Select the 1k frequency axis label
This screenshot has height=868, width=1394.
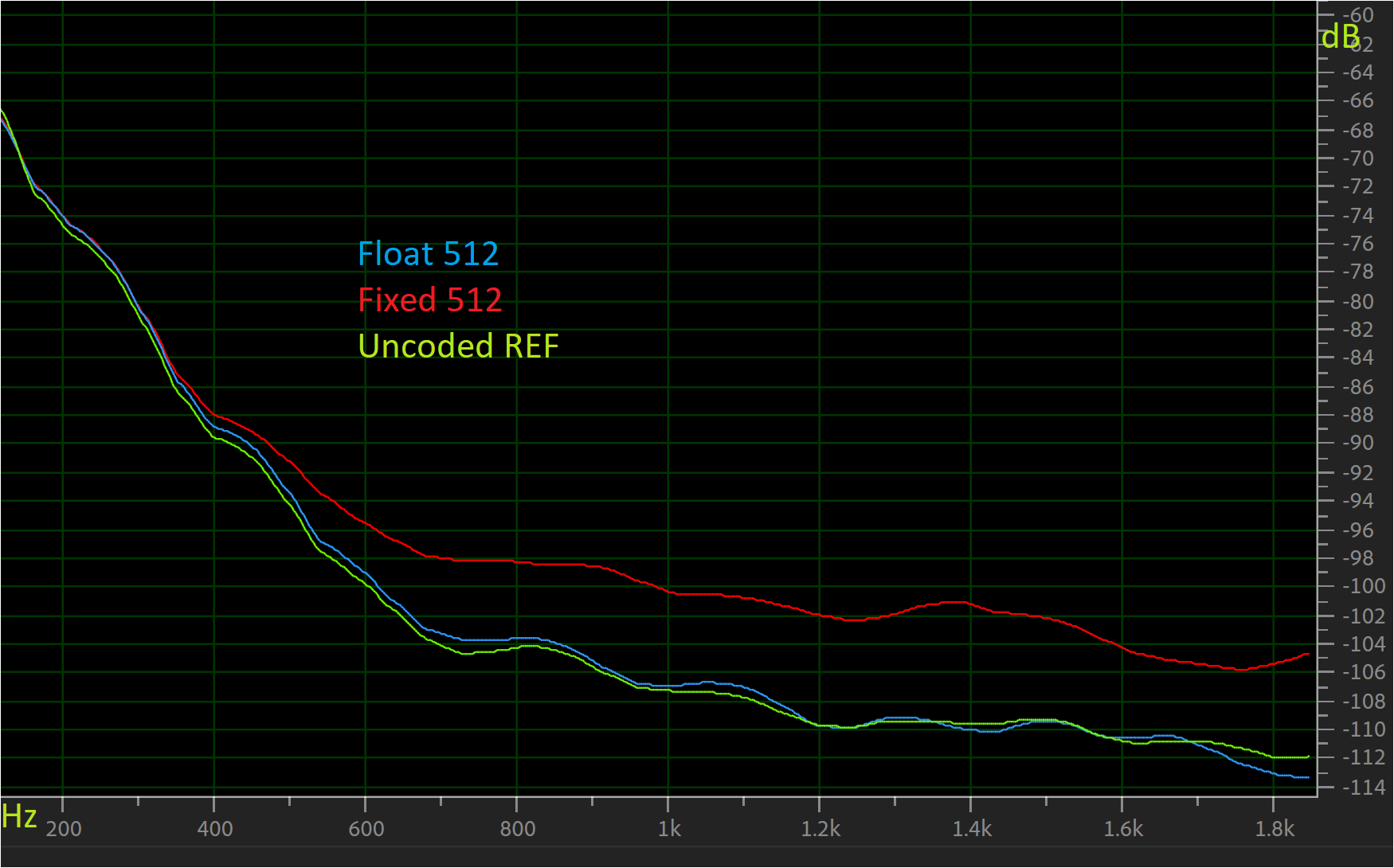click(669, 829)
